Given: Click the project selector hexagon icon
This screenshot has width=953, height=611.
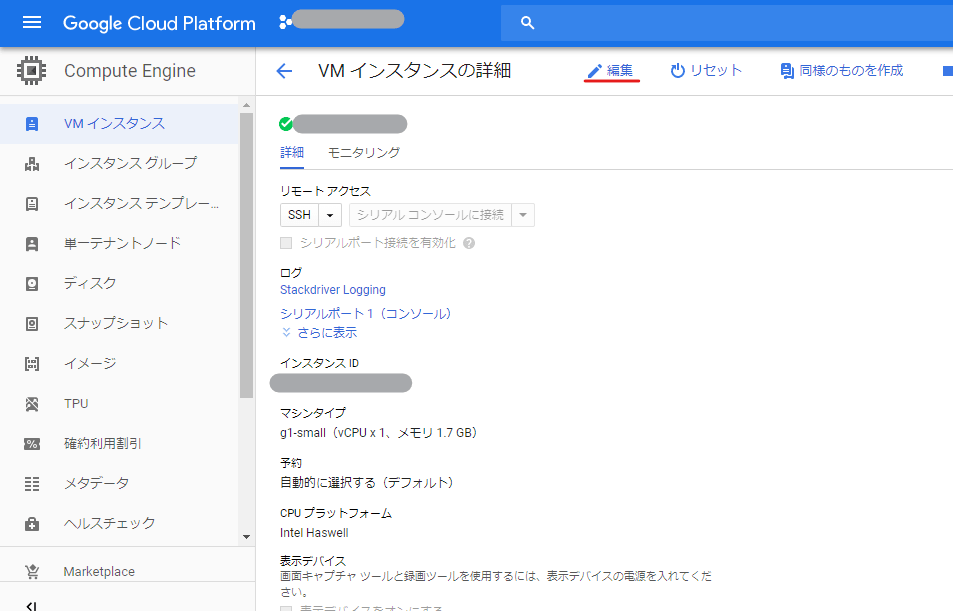Looking at the screenshot, I should (284, 22).
